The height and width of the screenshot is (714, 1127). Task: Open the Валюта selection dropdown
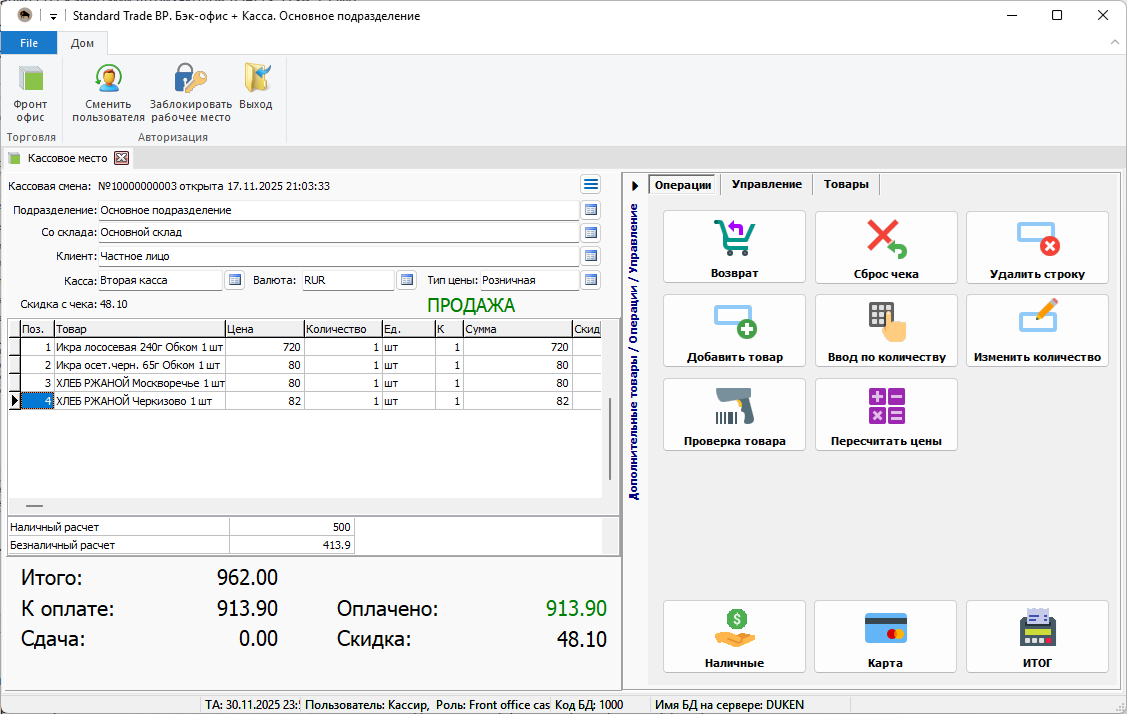tap(409, 280)
